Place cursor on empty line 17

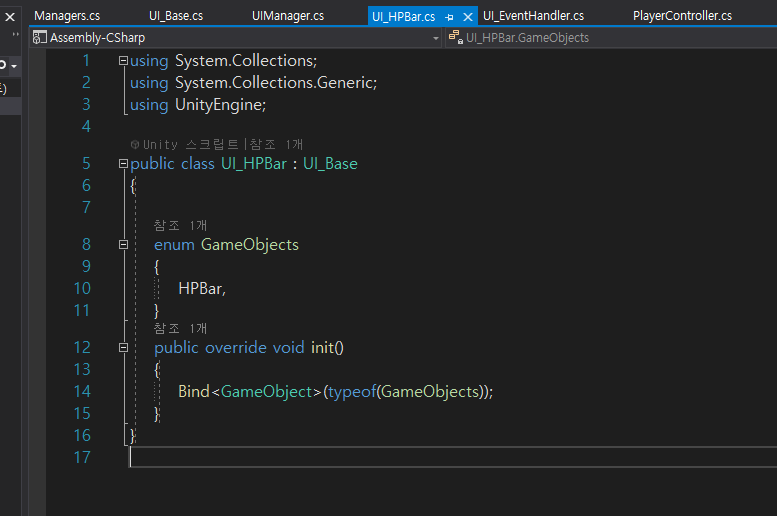[x=453, y=457]
